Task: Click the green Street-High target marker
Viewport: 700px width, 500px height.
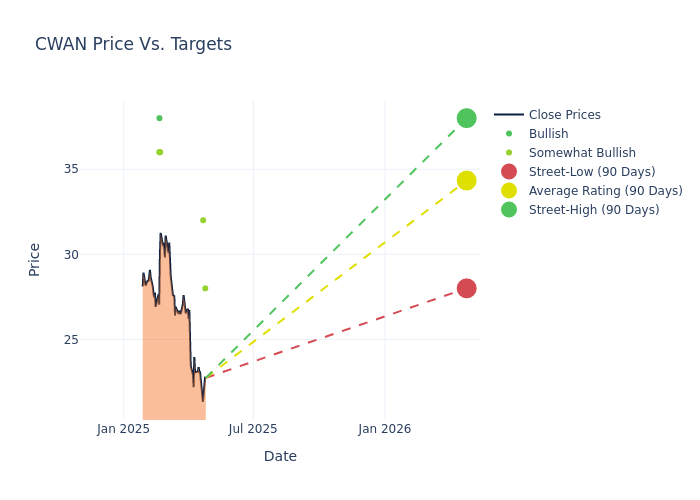Action: pos(466,118)
